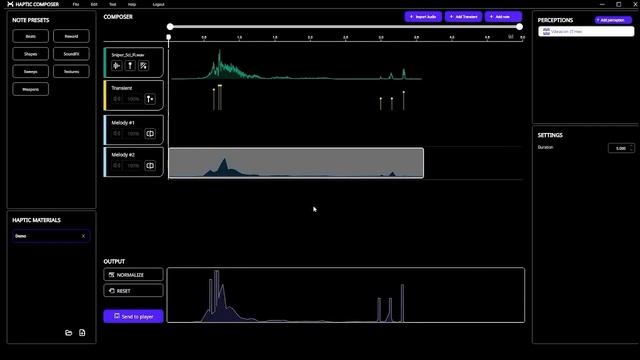640x360 pixels.
Task: Select the Melody #2 gray clip
Action: (296, 163)
